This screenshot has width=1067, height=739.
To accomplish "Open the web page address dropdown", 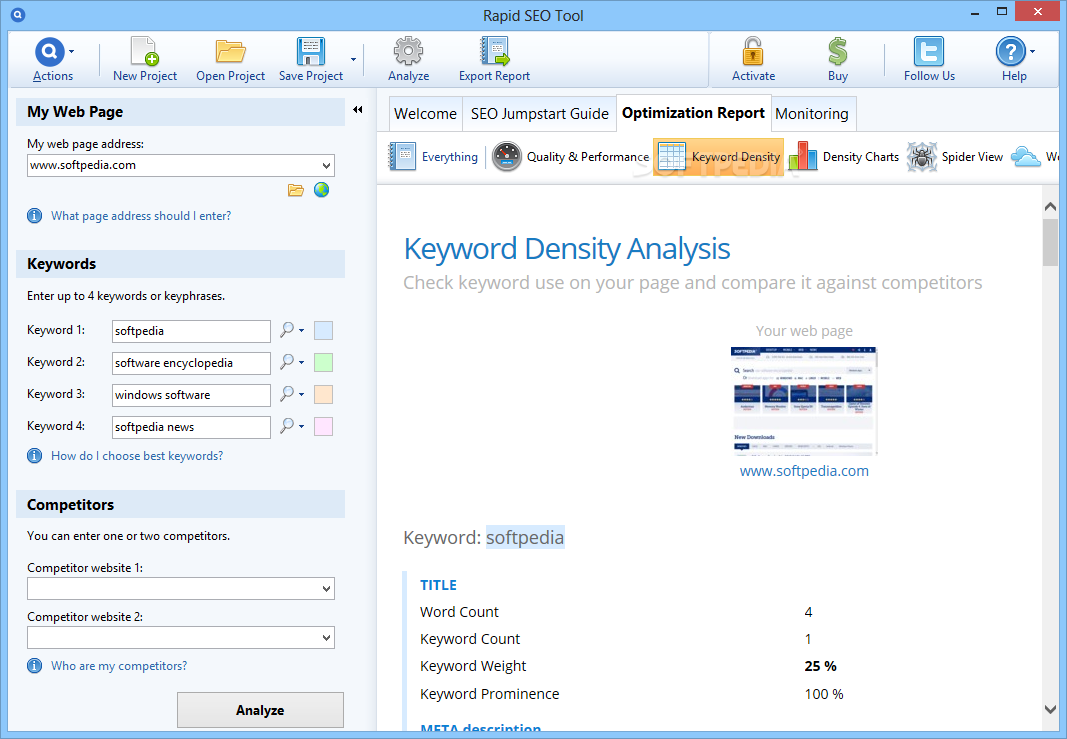I will point(327,165).
